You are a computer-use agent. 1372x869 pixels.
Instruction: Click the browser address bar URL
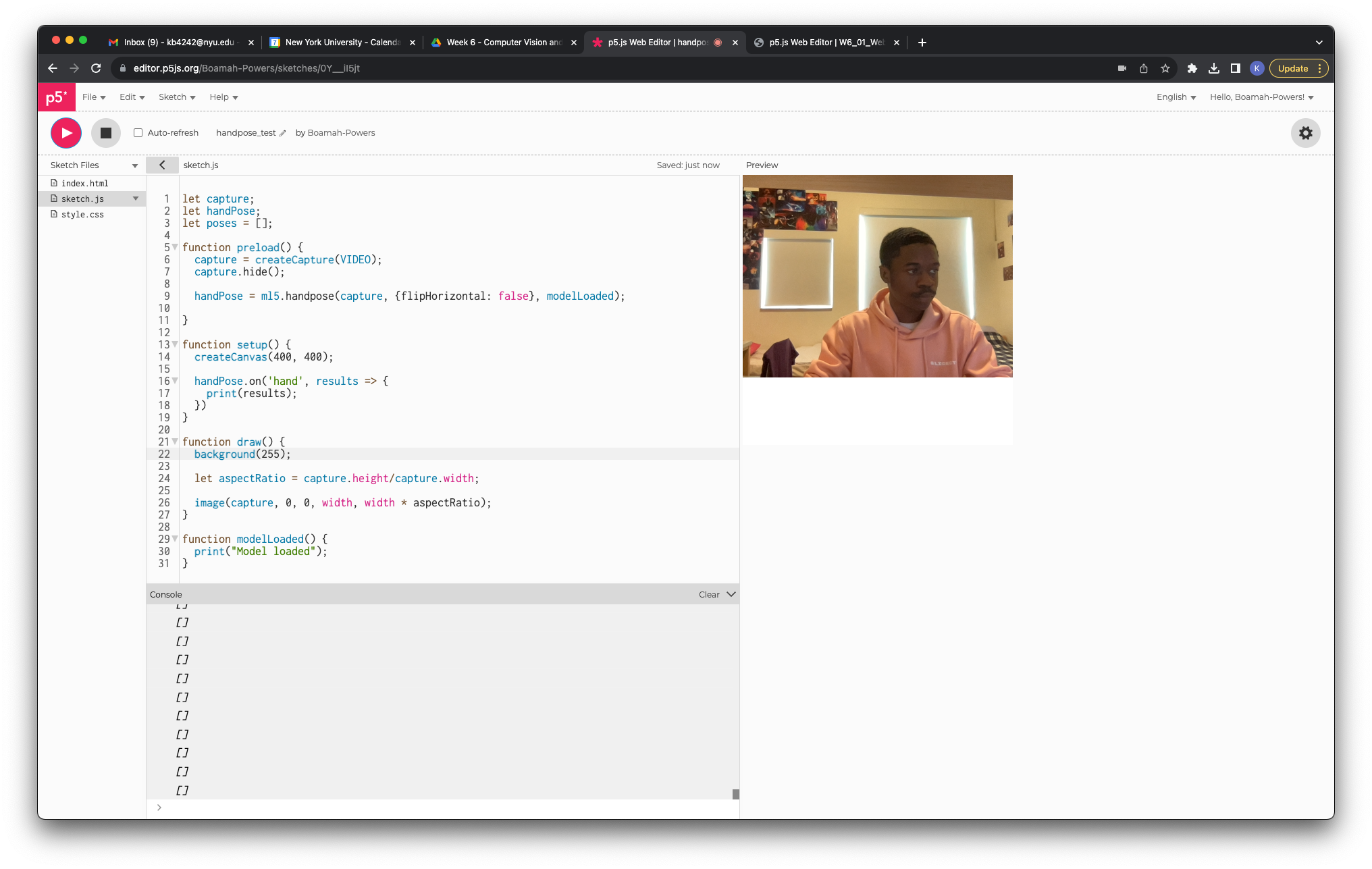[x=246, y=68]
